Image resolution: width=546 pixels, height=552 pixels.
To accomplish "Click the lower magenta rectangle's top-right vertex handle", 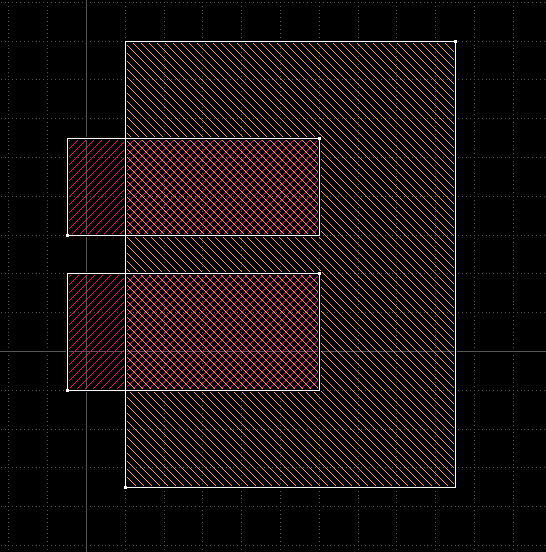I will pyautogui.click(x=319, y=273).
